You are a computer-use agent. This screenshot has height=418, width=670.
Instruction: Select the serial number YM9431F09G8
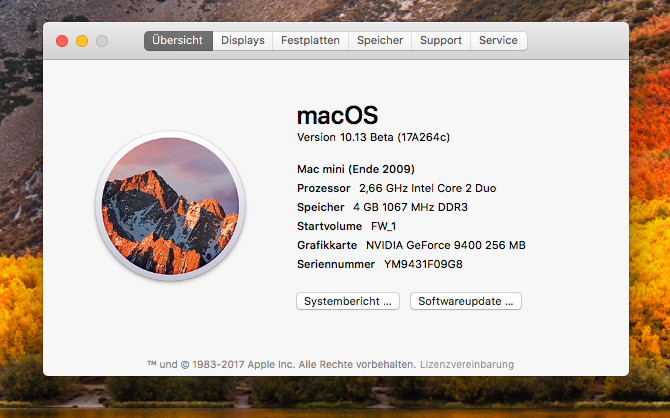tap(423, 265)
